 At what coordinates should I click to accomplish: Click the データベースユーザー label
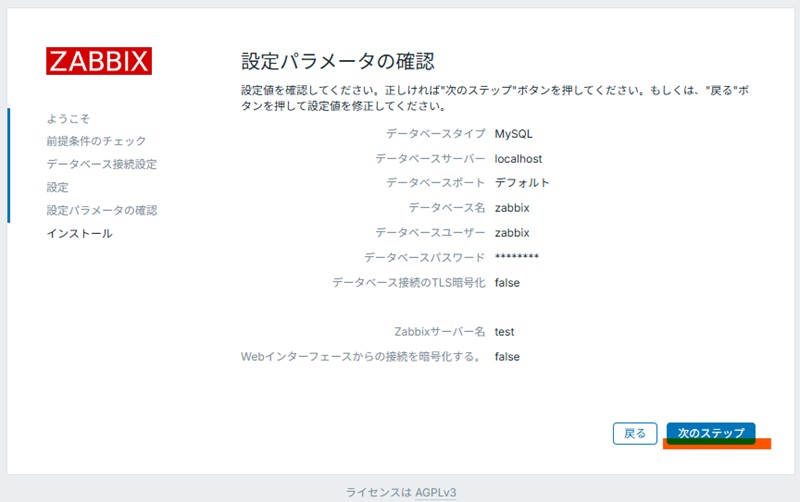pyautogui.click(x=430, y=233)
